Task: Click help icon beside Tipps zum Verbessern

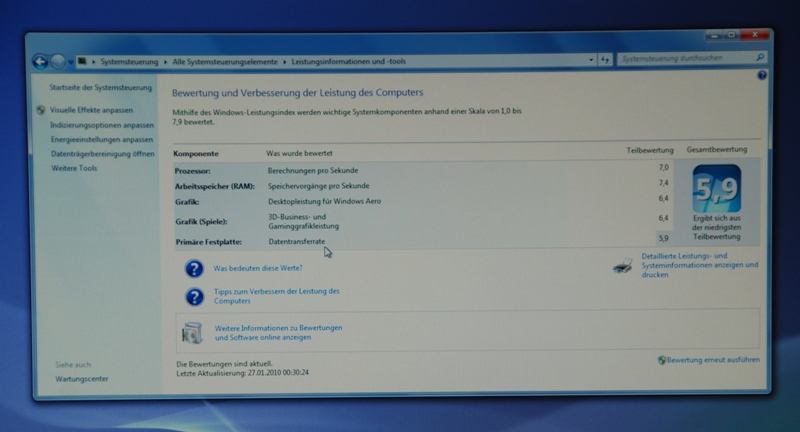Action: click(194, 296)
